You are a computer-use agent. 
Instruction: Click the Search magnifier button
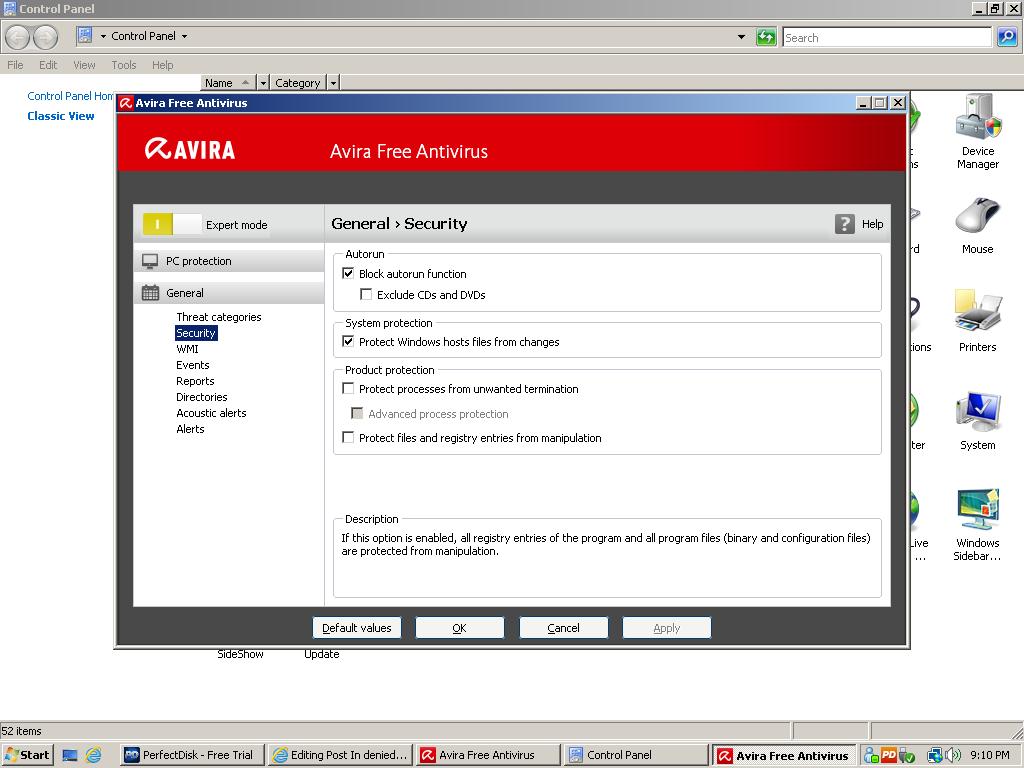(1006, 37)
